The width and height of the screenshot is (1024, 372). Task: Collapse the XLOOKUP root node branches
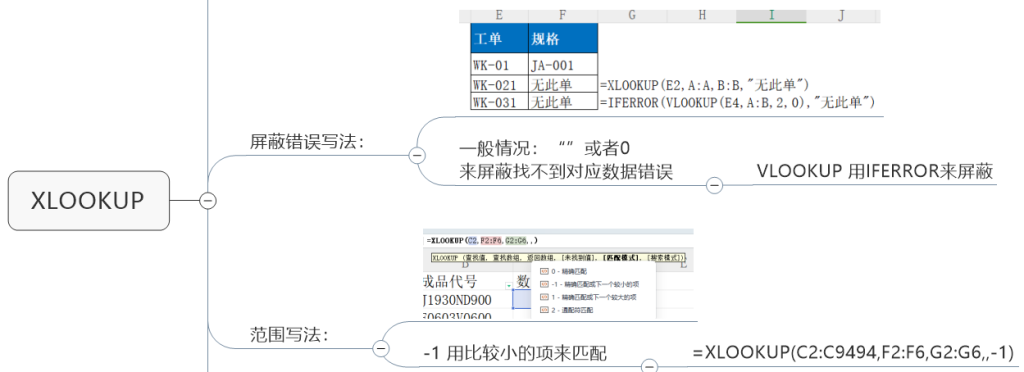coord(208,200)
